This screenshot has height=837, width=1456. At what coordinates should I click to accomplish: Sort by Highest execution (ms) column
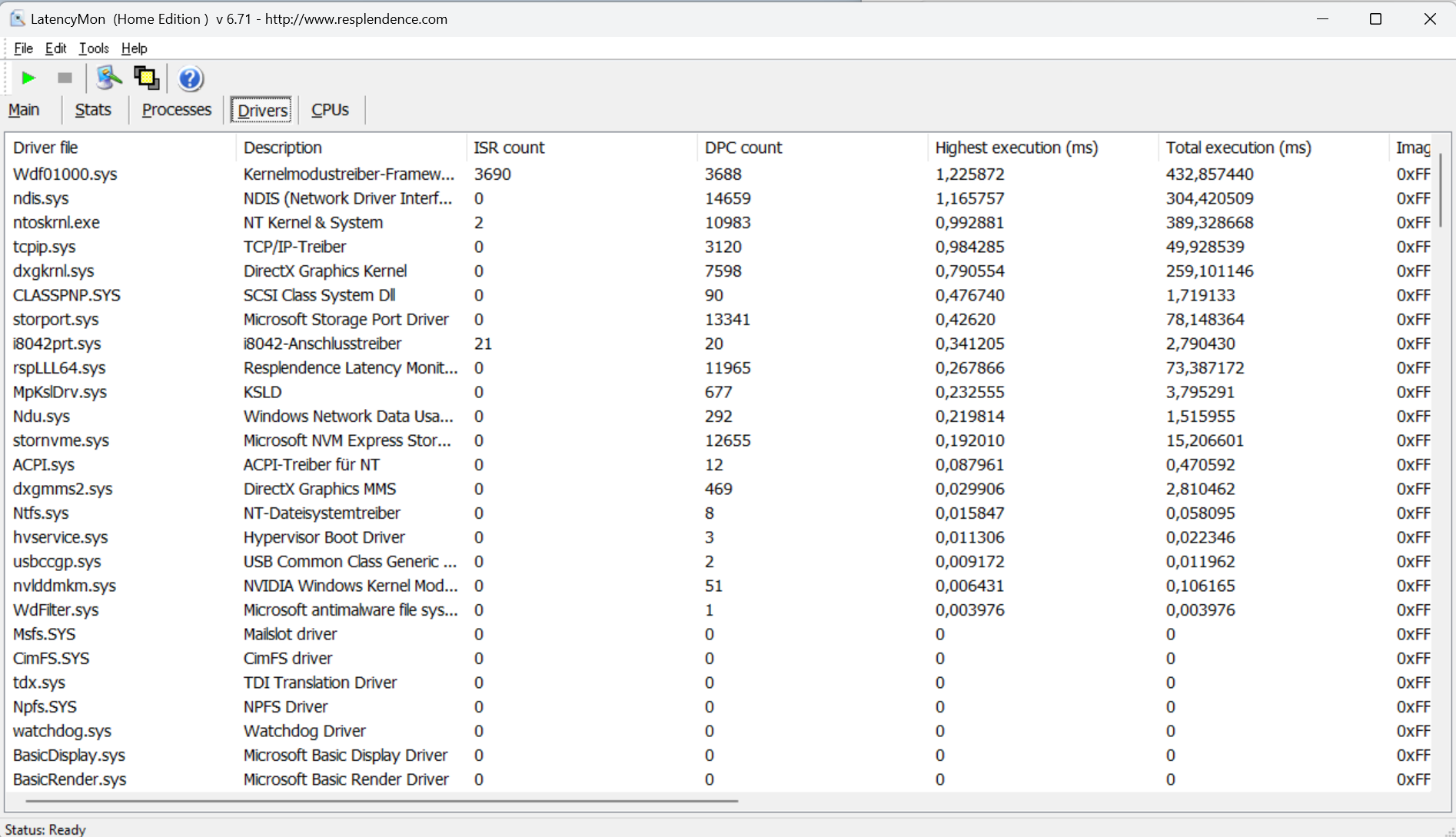point(1043,148)
